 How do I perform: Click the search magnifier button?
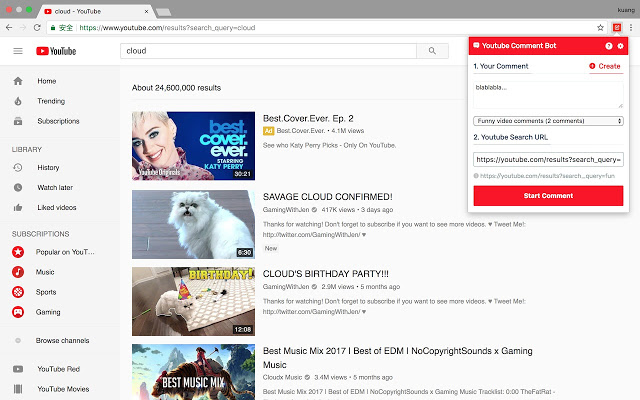[432, 51]
